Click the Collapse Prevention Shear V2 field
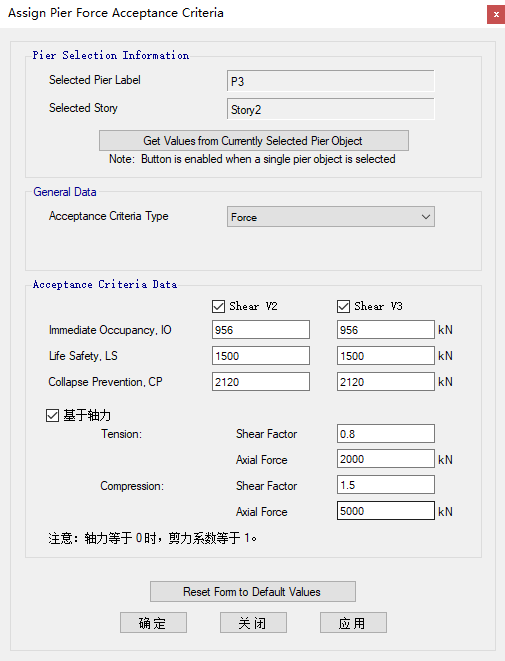Viewport: 505px width, 661px height. 261,382
